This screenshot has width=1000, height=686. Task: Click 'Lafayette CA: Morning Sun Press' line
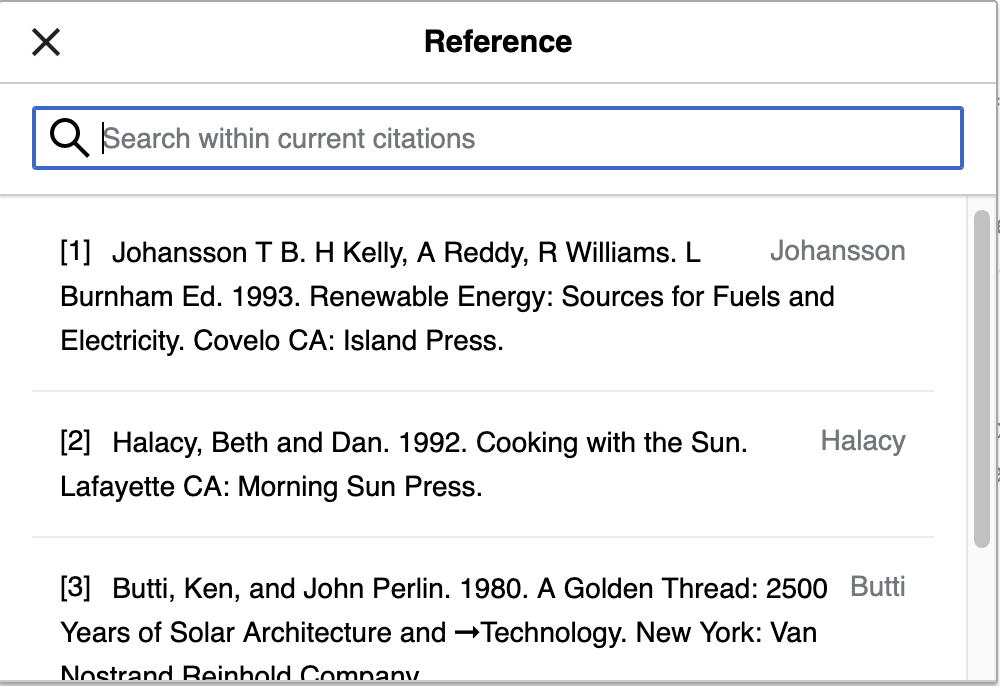pyautogui.click(x=271, y=487)
